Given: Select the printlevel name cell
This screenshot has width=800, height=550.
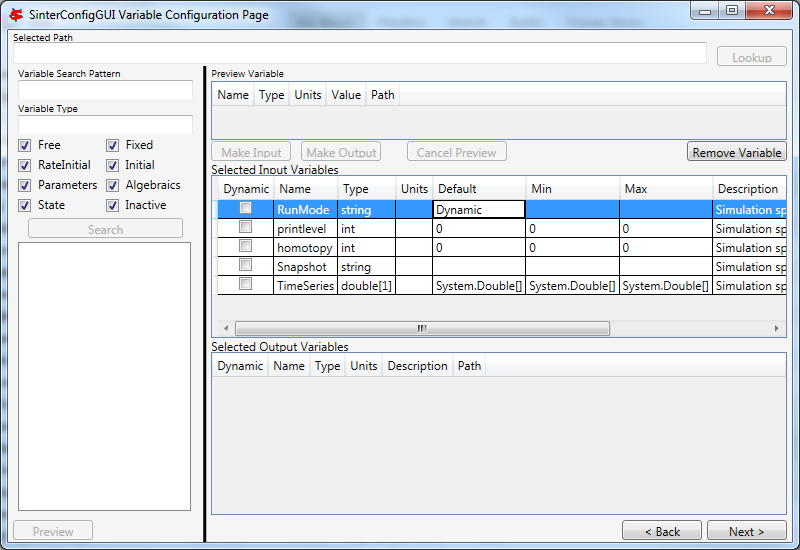Looking at the screenshot, I should coord(305,229).
